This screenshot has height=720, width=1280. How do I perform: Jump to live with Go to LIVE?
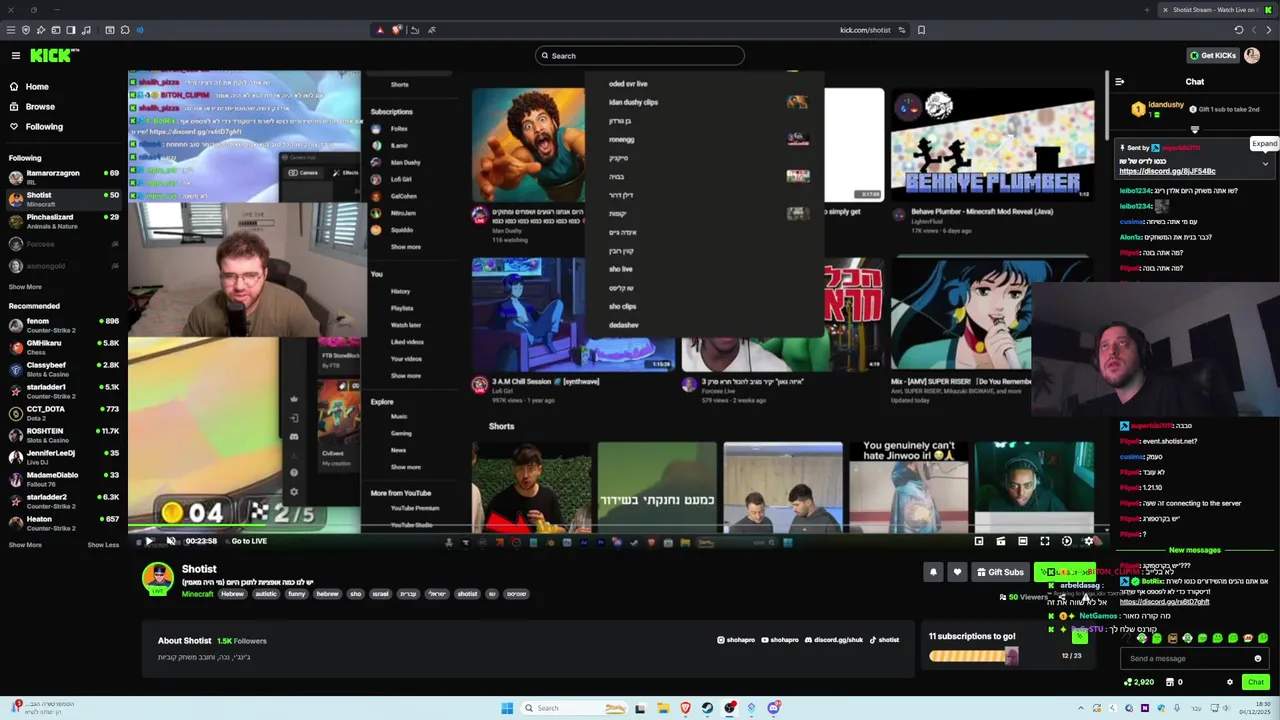pos(249,541)
